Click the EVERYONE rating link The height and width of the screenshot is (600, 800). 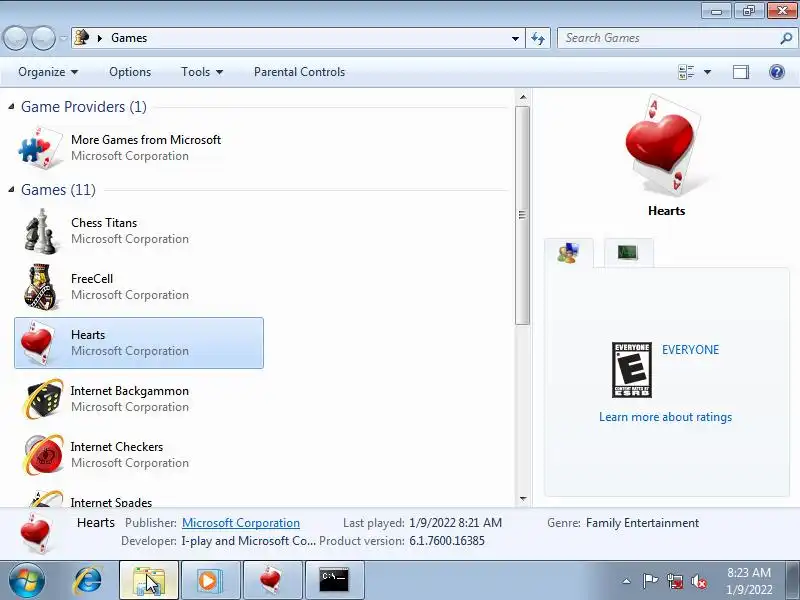(x=690, y=350)
